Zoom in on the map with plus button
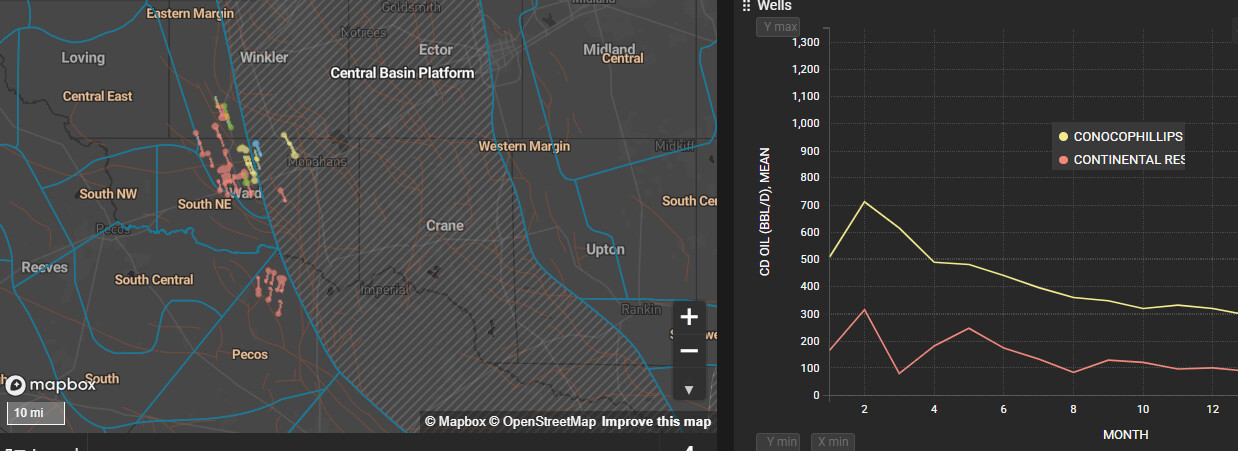Image resolution: width=1238 pixels, height=451 pixels. click(689, 317)
